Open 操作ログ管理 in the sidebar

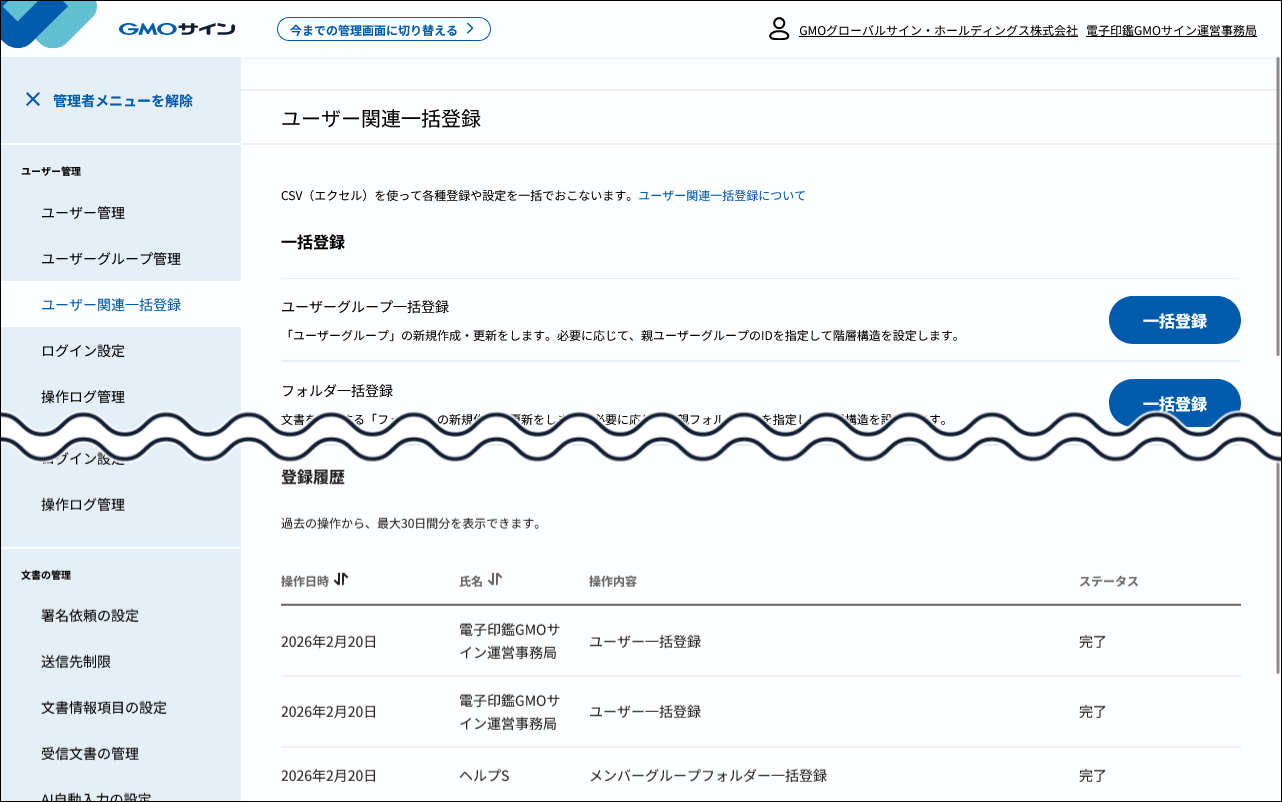(83, 396)
